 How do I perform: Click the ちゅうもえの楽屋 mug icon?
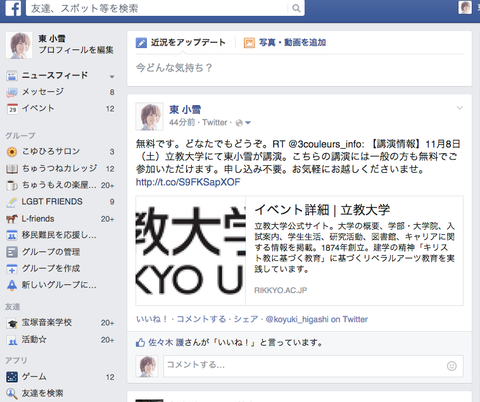pos(12,185)
